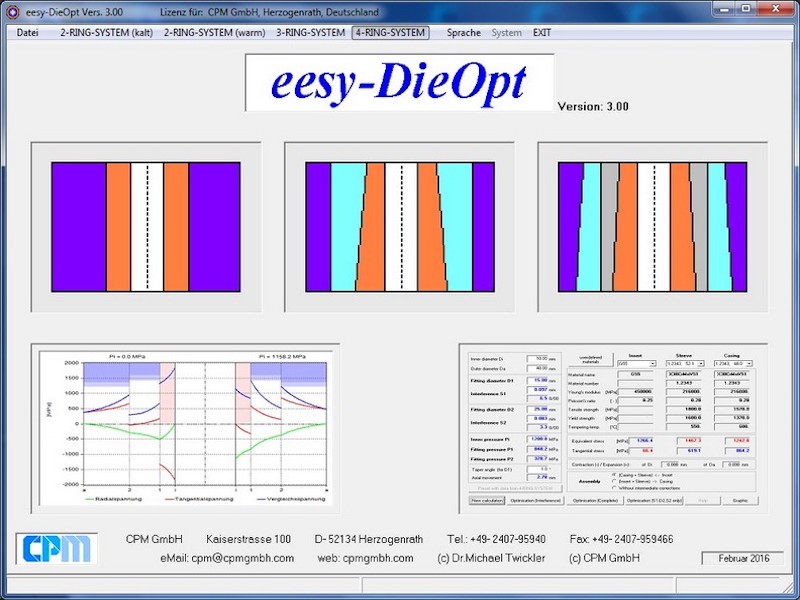Open the Sprache language menu

click(464, 33)
